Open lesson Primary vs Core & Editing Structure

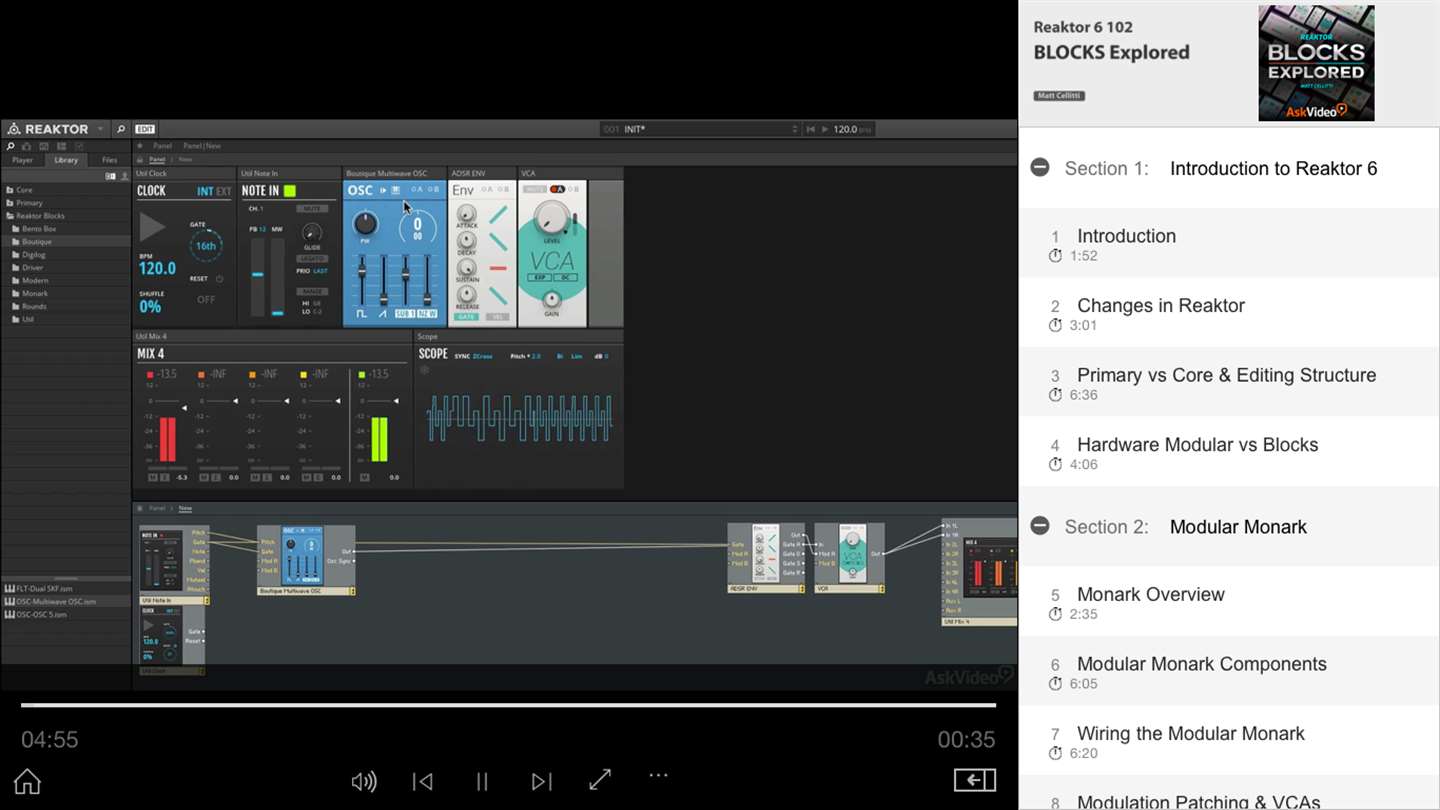pyautogui.click(x=1228, y=382)
